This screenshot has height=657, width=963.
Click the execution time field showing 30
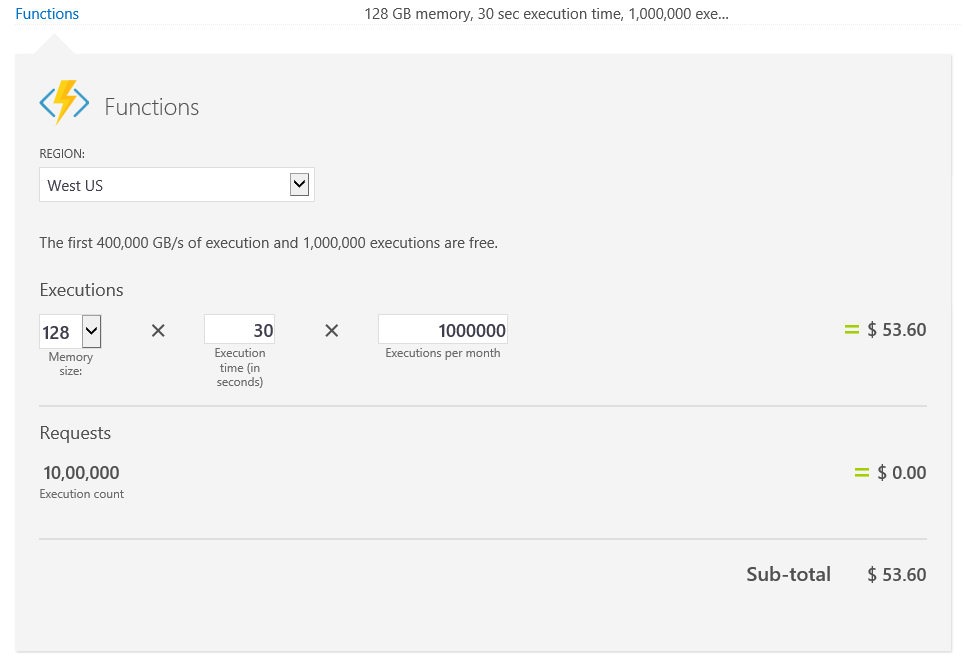pos(240,330)
